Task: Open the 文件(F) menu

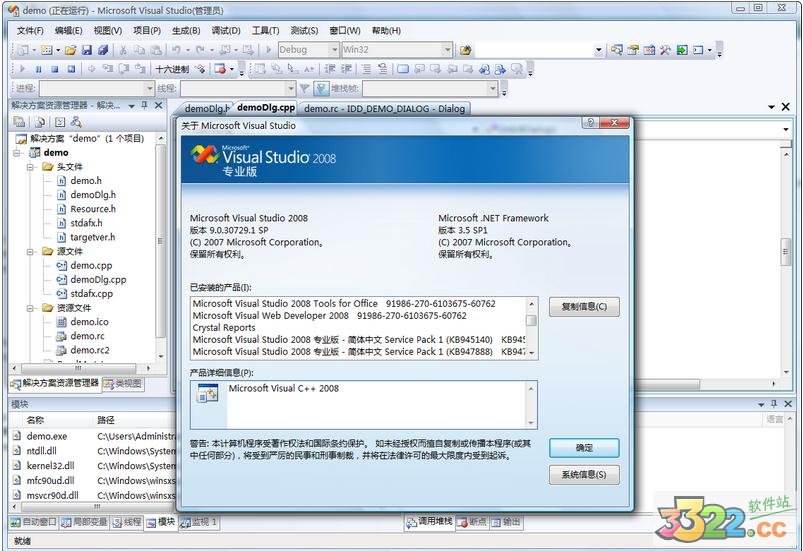Action: pyautogui.click(x=30, y=31)
